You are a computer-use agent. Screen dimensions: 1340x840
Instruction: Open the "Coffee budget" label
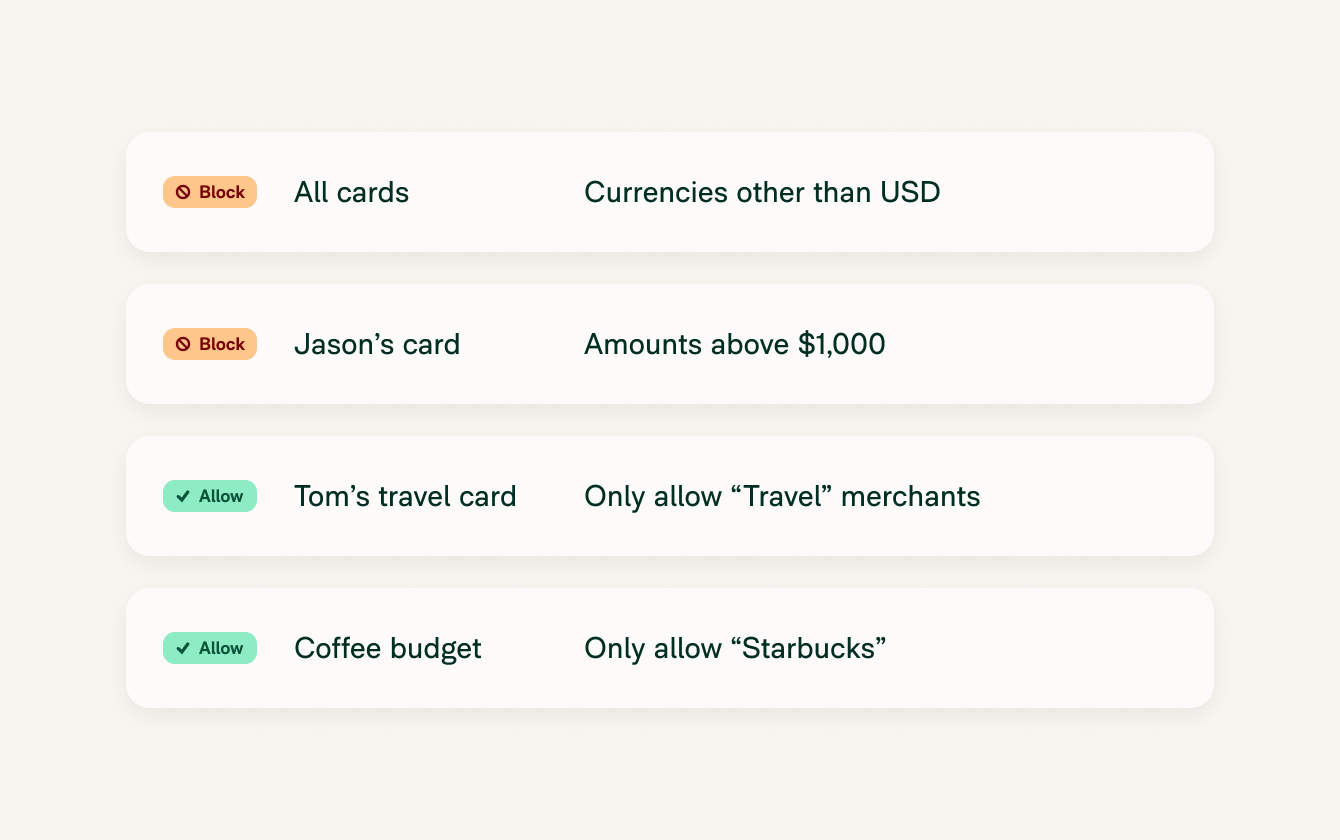pyautogui.click(x=388, y=648)
